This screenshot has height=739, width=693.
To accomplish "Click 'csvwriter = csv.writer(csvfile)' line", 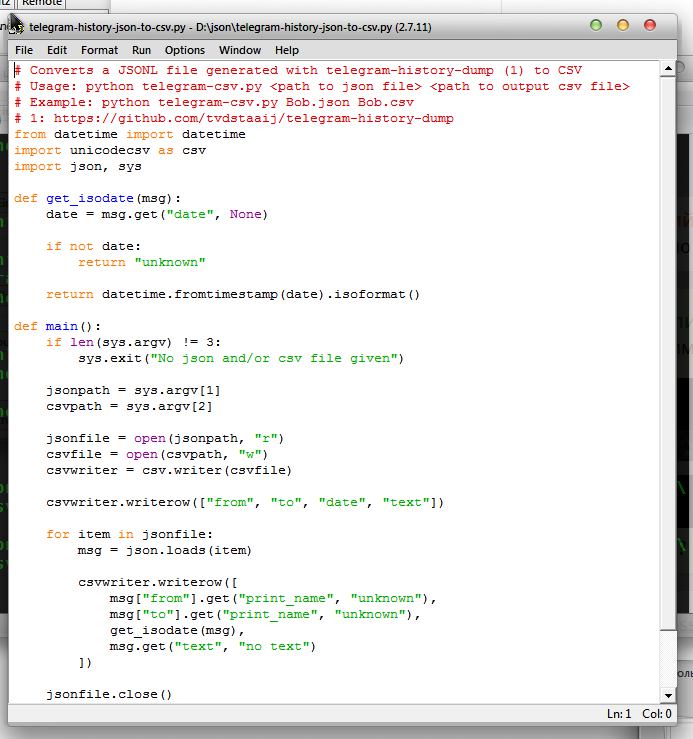I will 169,470.
